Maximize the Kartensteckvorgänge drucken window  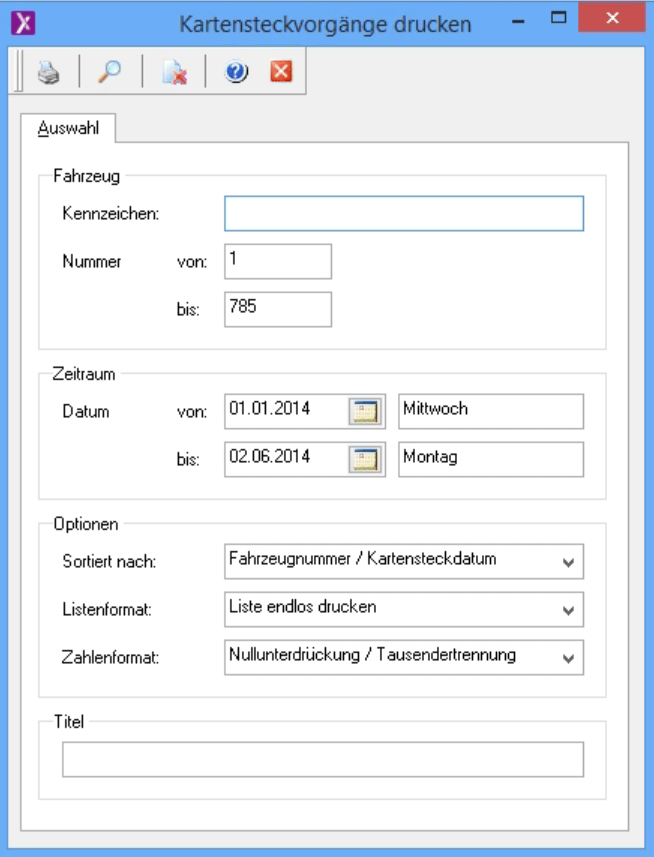(x=559, y=19)
